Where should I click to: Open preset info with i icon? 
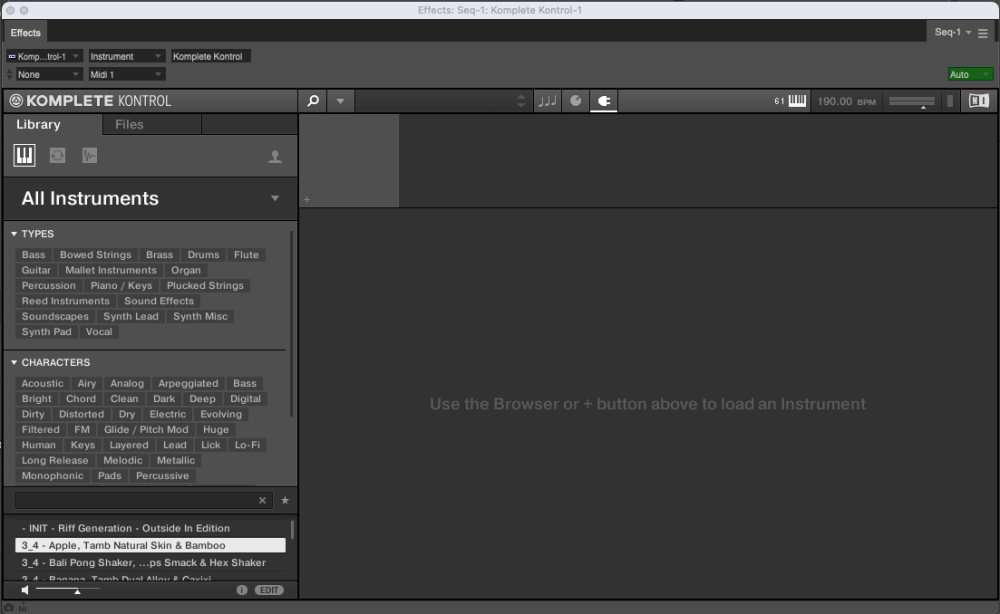click(242, 590)
